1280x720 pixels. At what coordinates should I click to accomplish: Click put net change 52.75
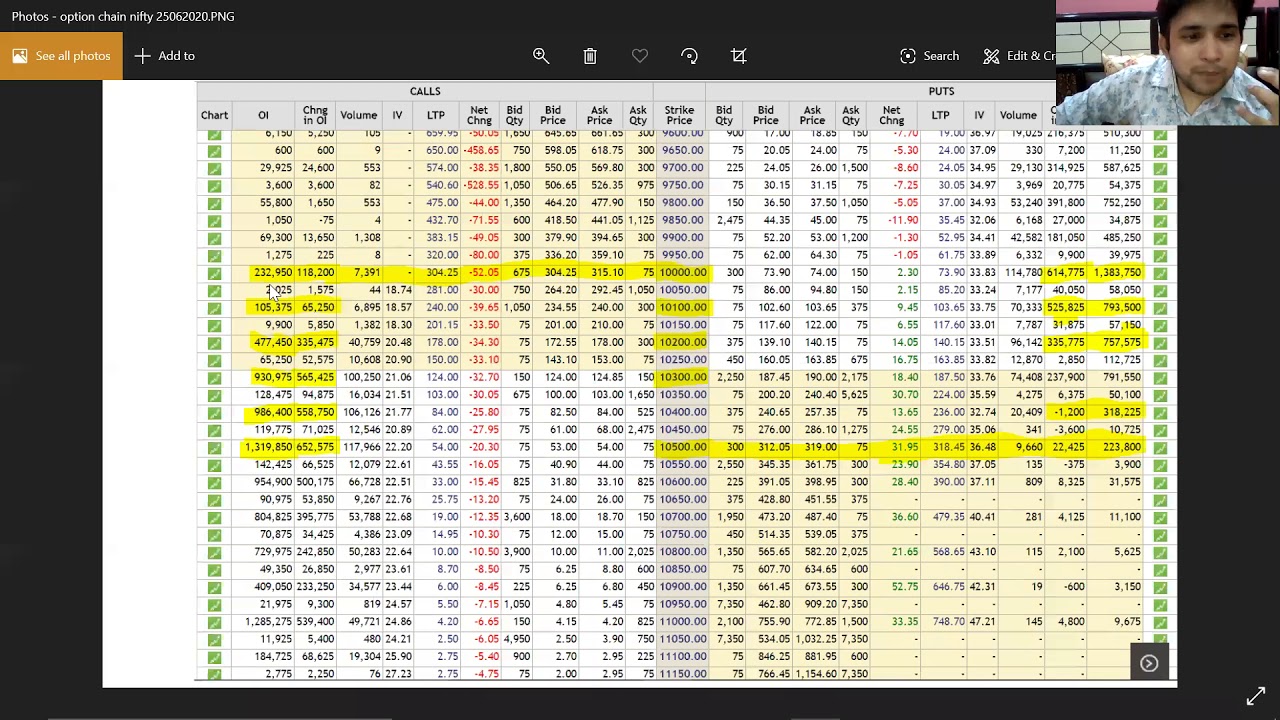[x=905, y=587]
